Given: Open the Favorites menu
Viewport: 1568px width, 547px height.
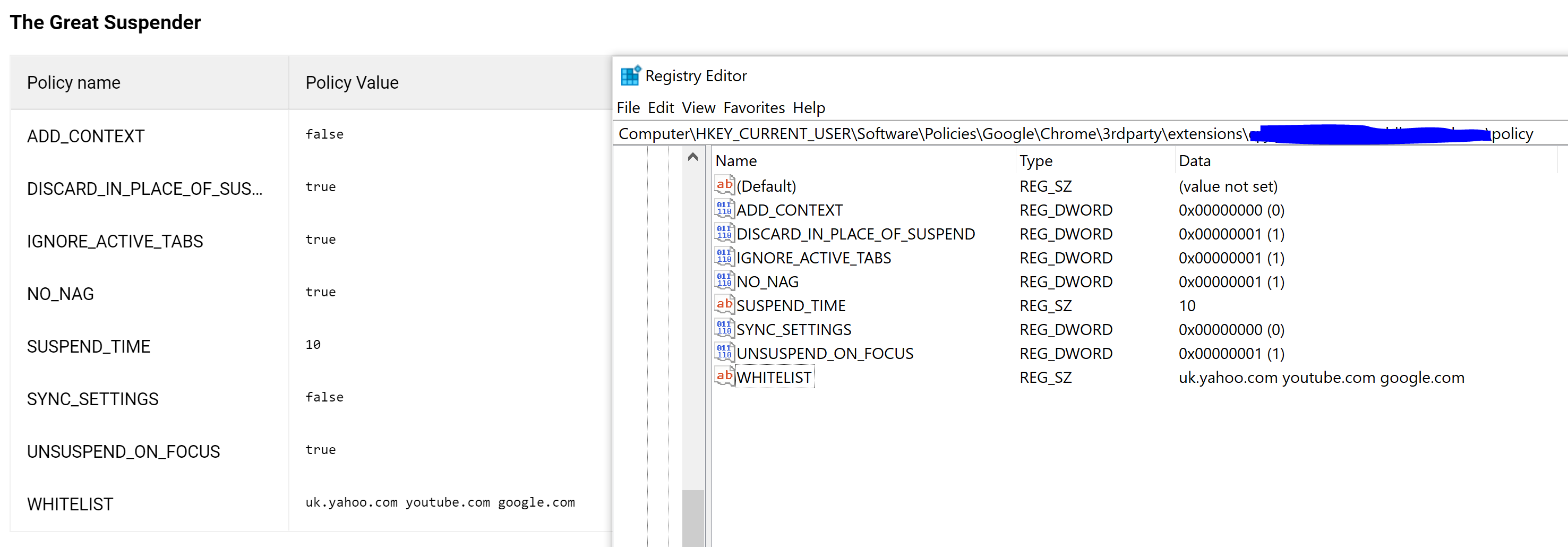Looking at the screenshot, I should click(x=753, y=108).
